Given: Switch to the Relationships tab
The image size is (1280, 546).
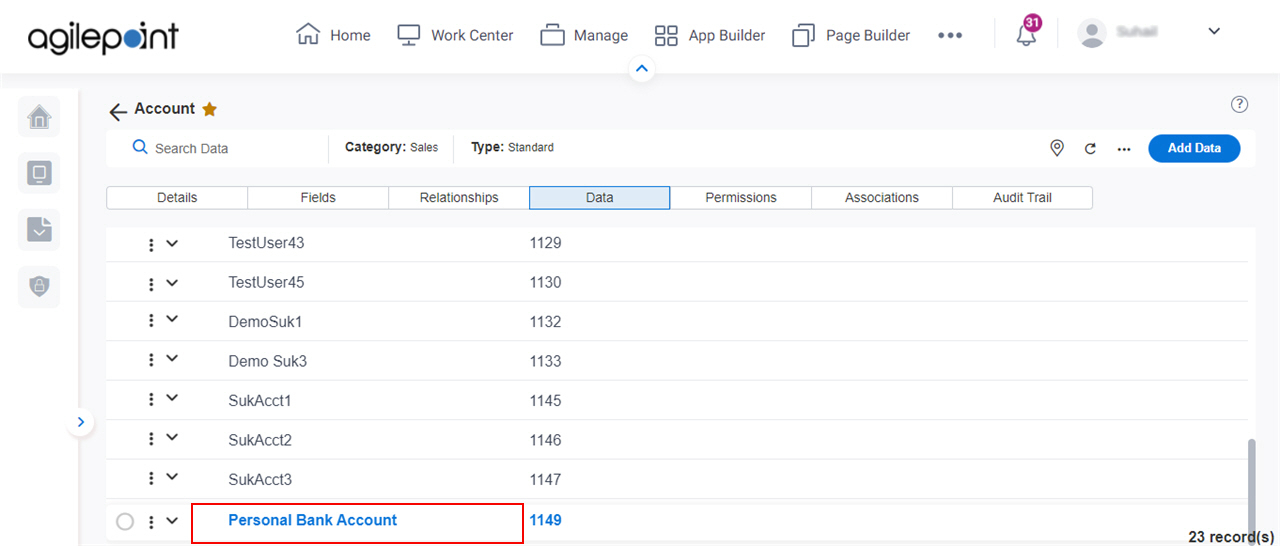Looking at the screenshot, I should tap(459, 198).
